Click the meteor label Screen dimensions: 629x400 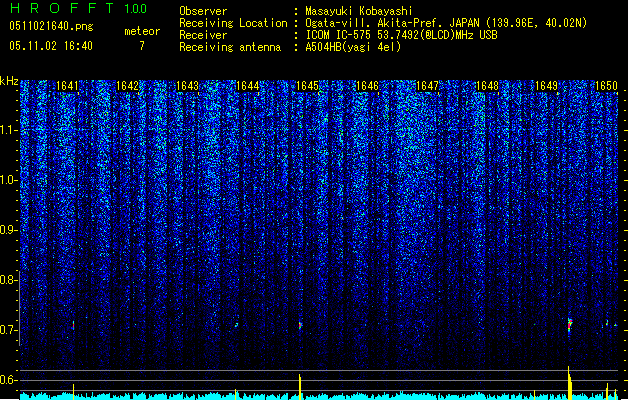(142, 31)
